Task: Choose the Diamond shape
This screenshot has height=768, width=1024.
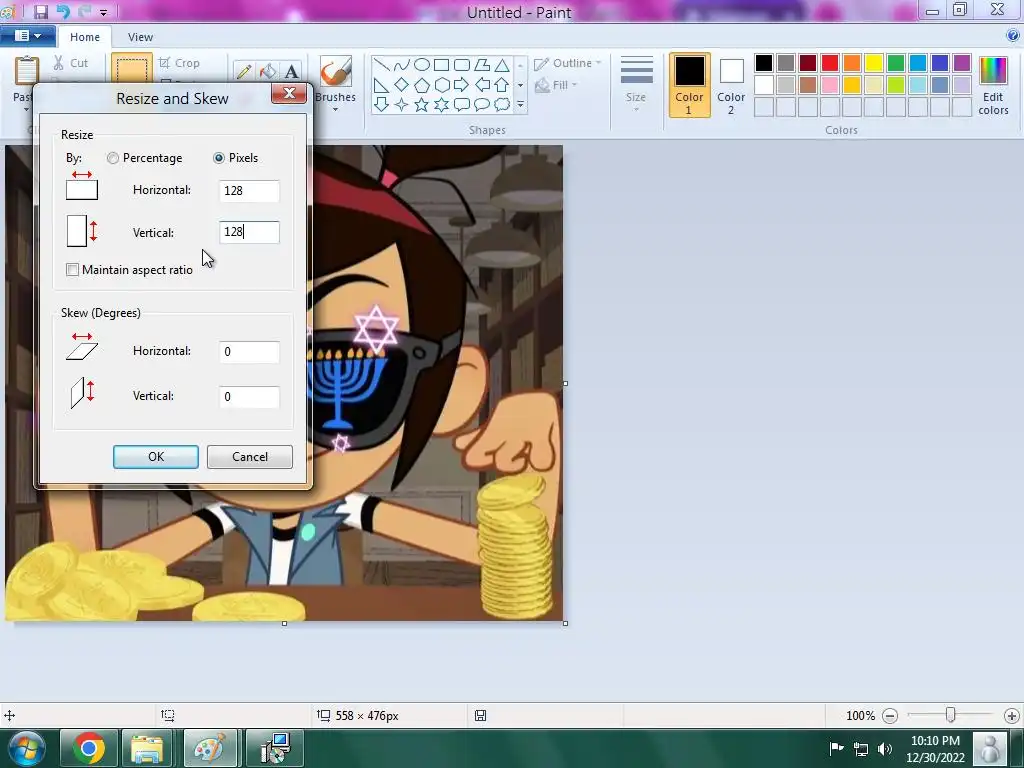Action: point(402,84)
